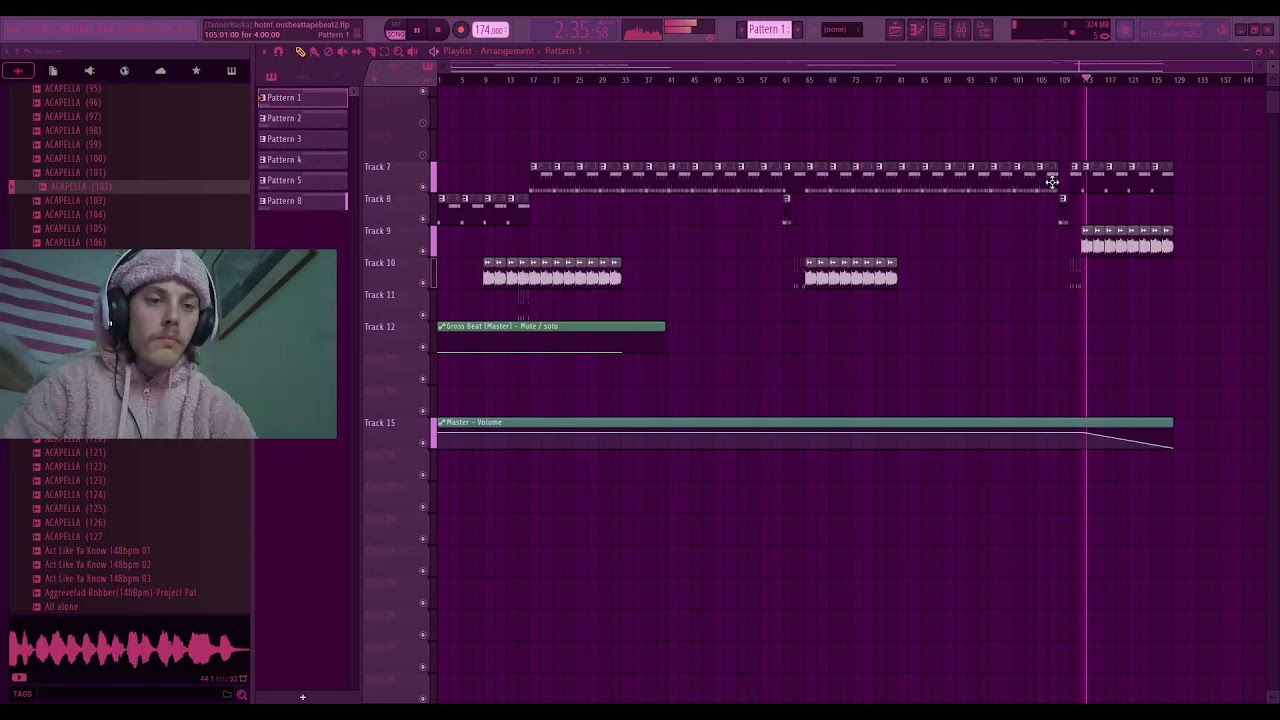The height and width of the screenshot is (720, 1280).
Task: Open the browser plugin keyboard tab
Action: pyautogui.click(x=231, y=71)
